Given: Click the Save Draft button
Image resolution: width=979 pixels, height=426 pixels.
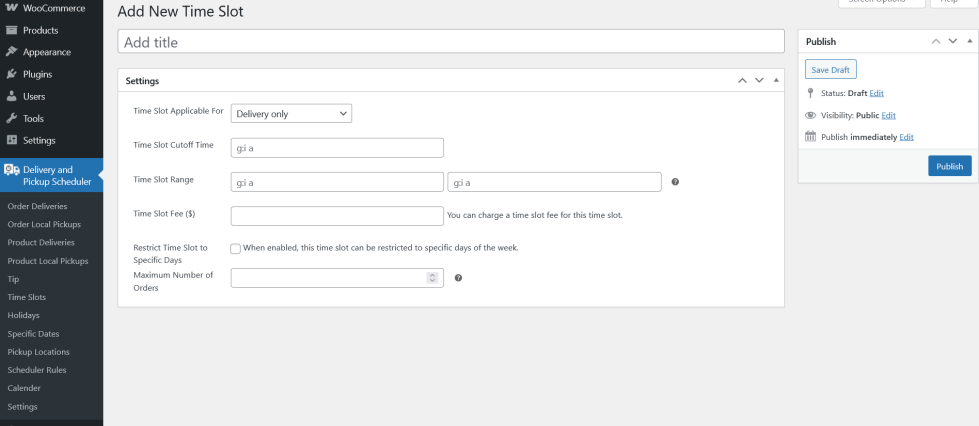Looking at the screenshot, I should (831, 68).
